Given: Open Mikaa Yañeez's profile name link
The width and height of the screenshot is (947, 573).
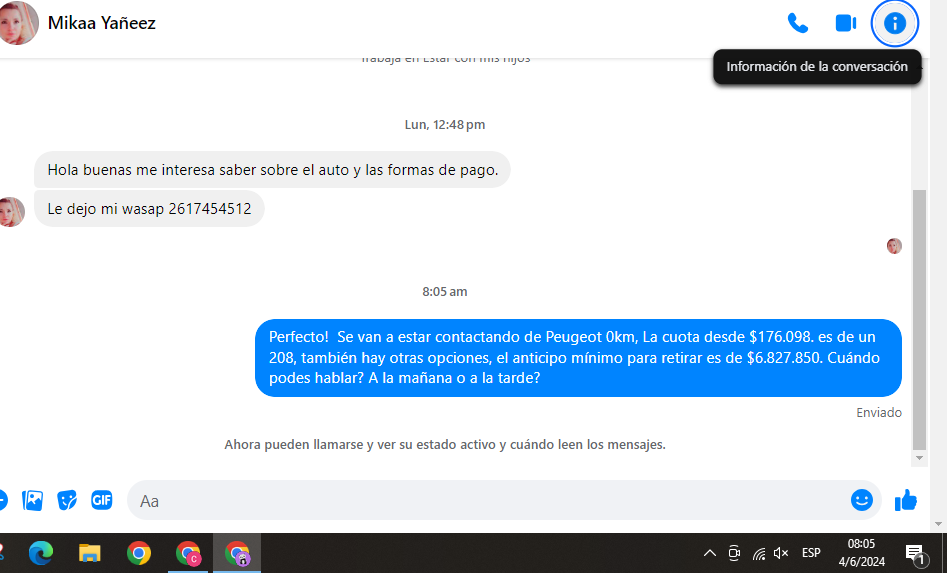Looking at the screenshot, I should (x=102, y=23).
